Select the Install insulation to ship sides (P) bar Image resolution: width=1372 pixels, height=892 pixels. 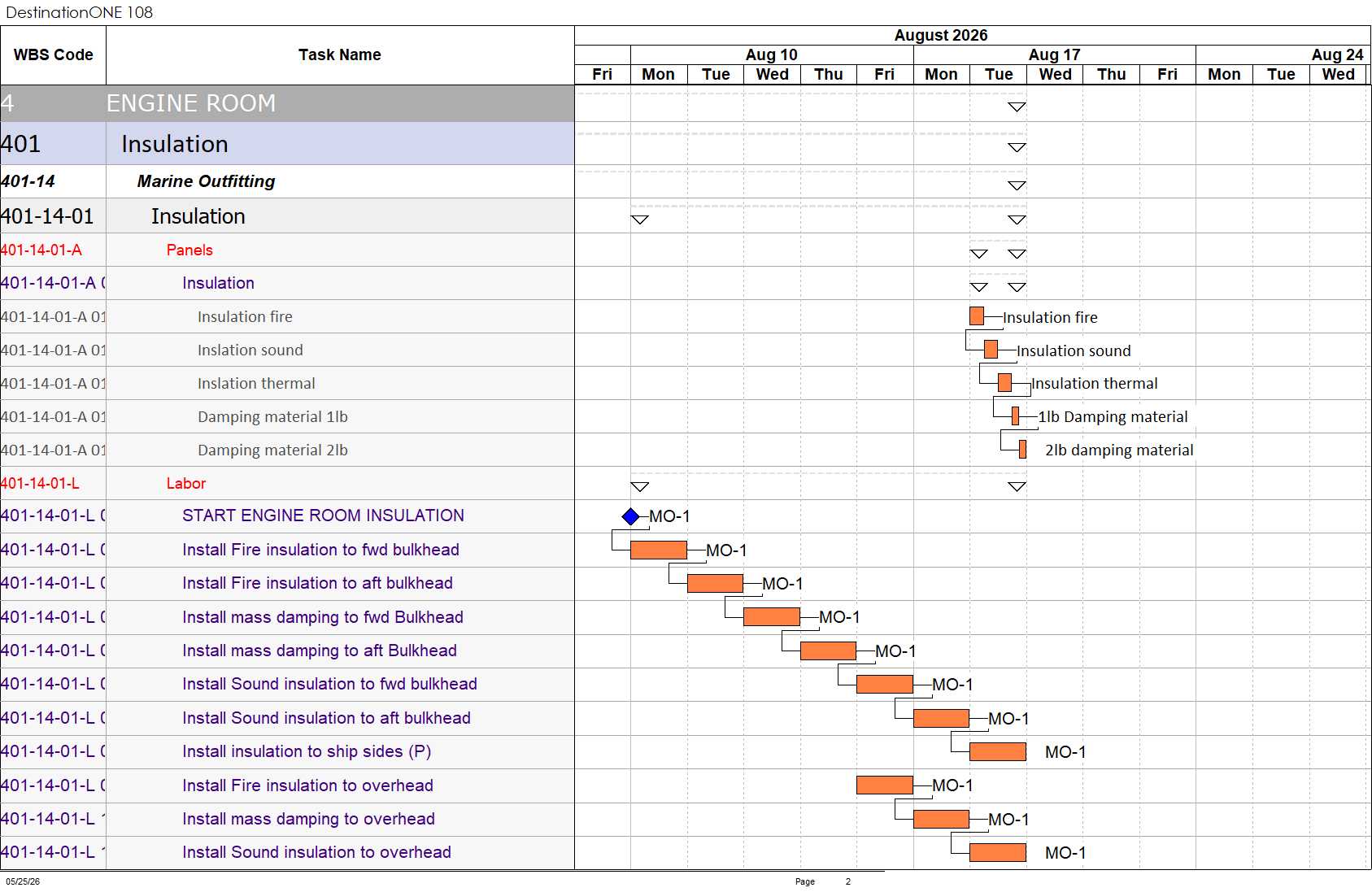[998, 751]
